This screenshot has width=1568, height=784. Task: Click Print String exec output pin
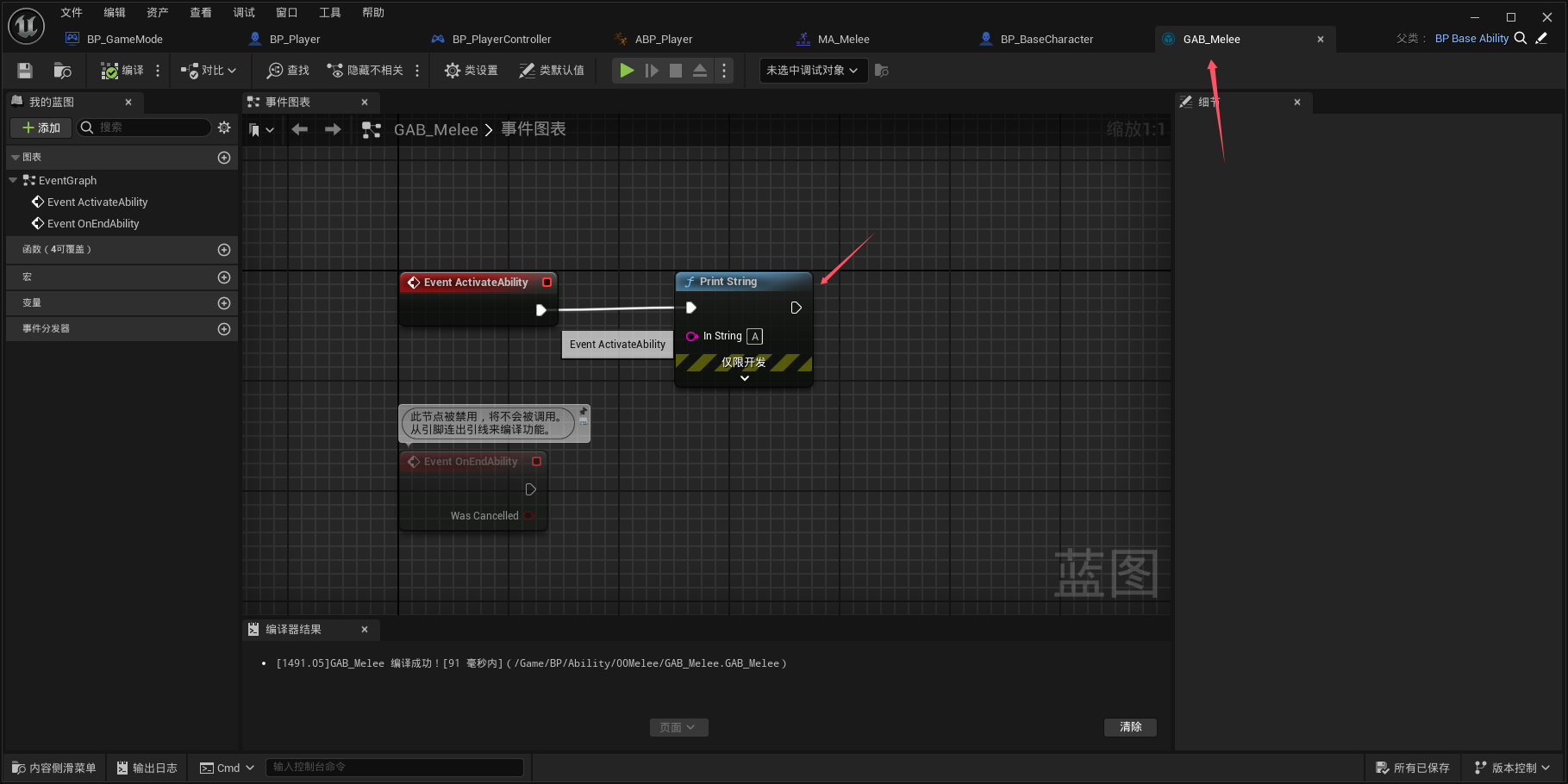click(x=796, y=308)
